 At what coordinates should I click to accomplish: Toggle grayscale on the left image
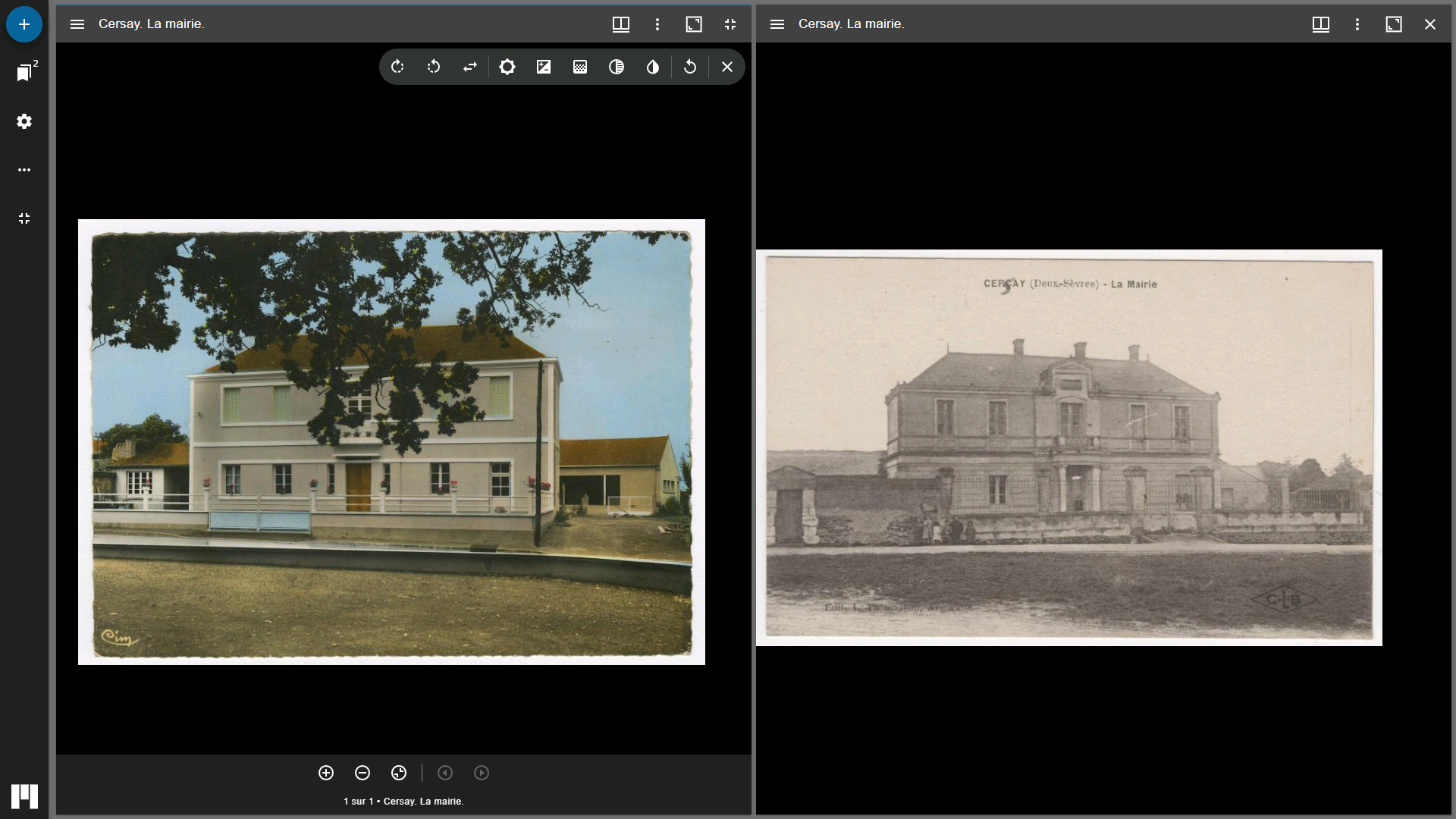(x=617, y=67)
